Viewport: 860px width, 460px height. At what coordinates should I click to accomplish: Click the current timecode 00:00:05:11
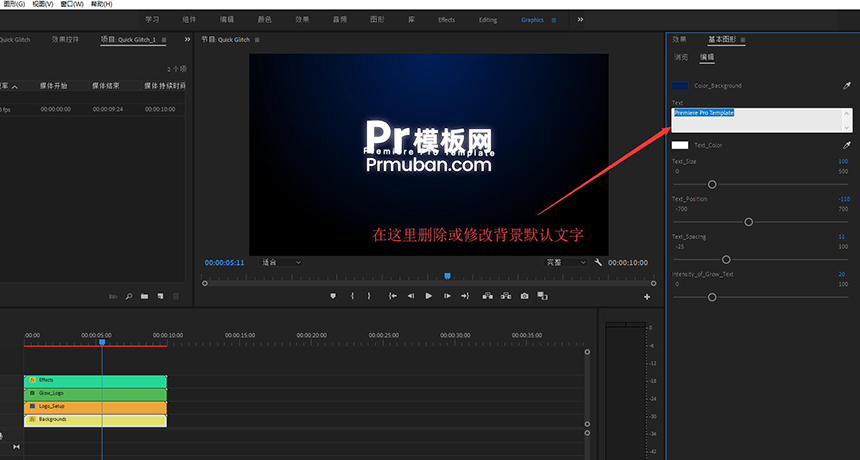224,263
